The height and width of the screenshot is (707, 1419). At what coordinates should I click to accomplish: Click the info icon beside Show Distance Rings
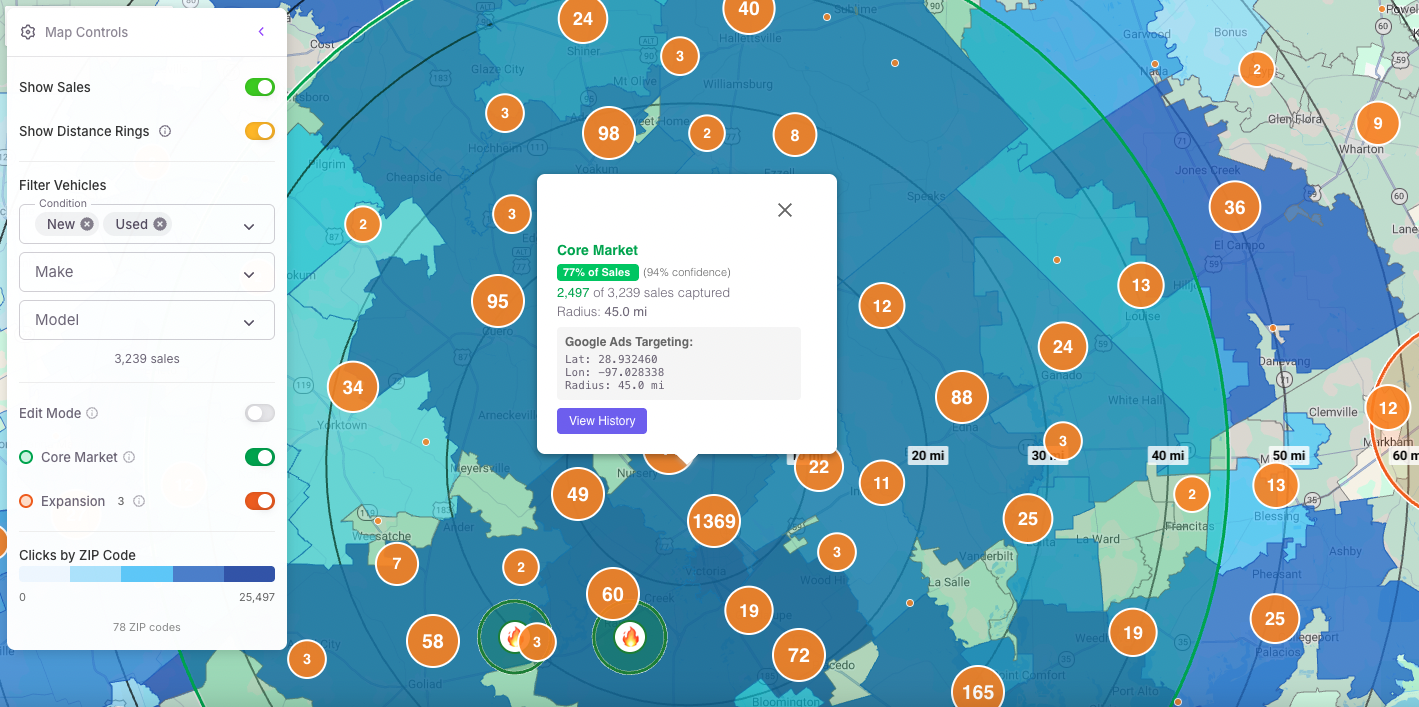167,131
